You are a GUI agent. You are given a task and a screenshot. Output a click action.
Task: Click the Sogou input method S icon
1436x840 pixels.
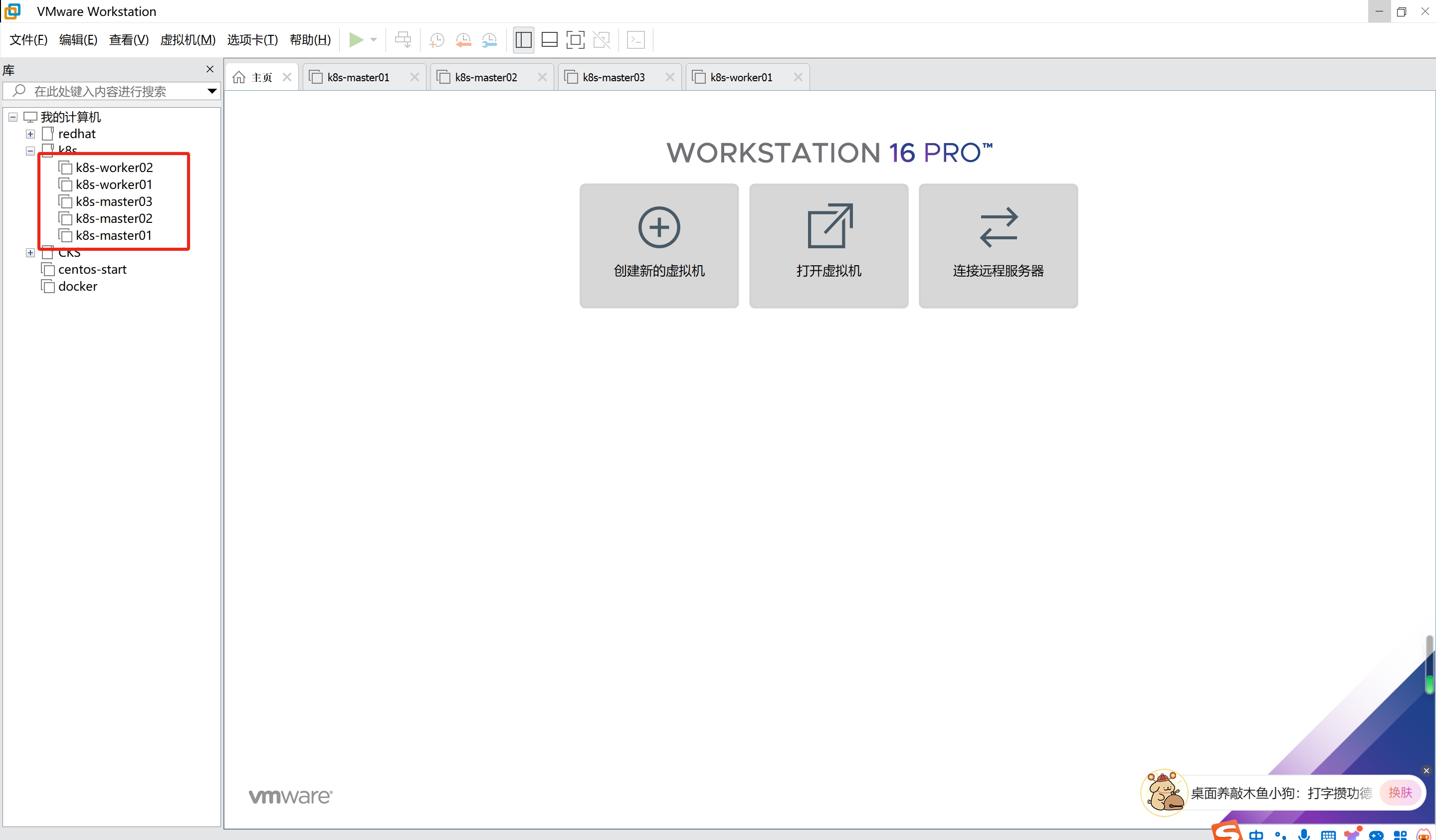(1227, 832)
